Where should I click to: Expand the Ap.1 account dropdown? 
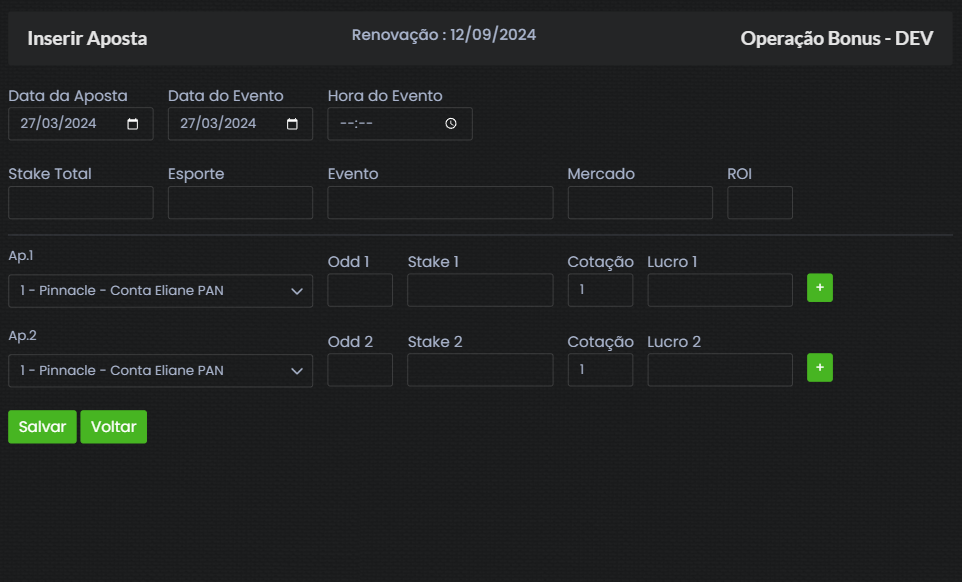pos(160,291)
